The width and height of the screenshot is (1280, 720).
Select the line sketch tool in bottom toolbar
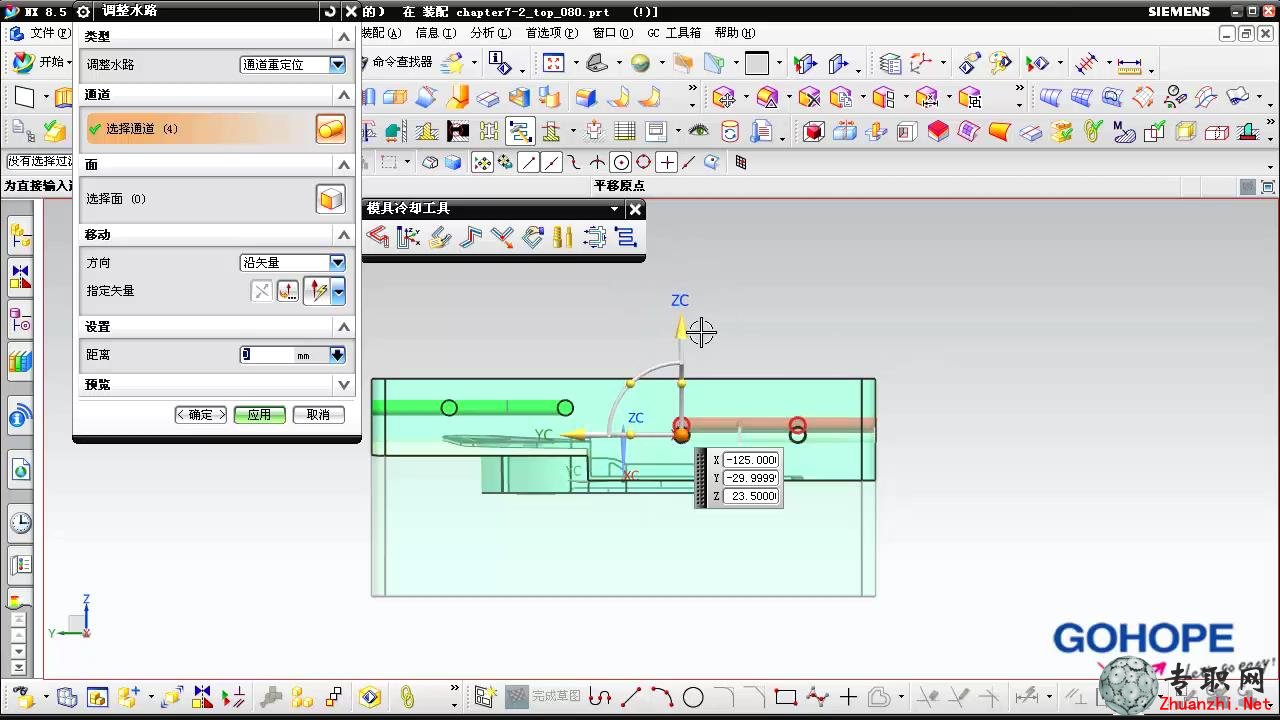point(631,697)
